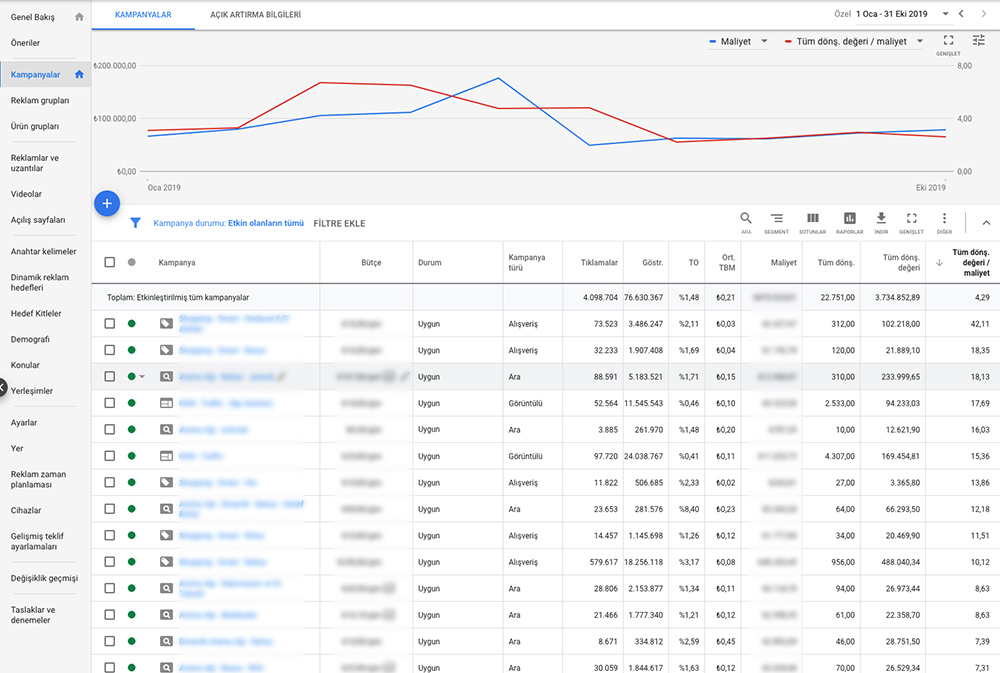This screenshot has height=673, width=1000.
Task: Click the İNDİR download icon
Action: tap(881, 218)
